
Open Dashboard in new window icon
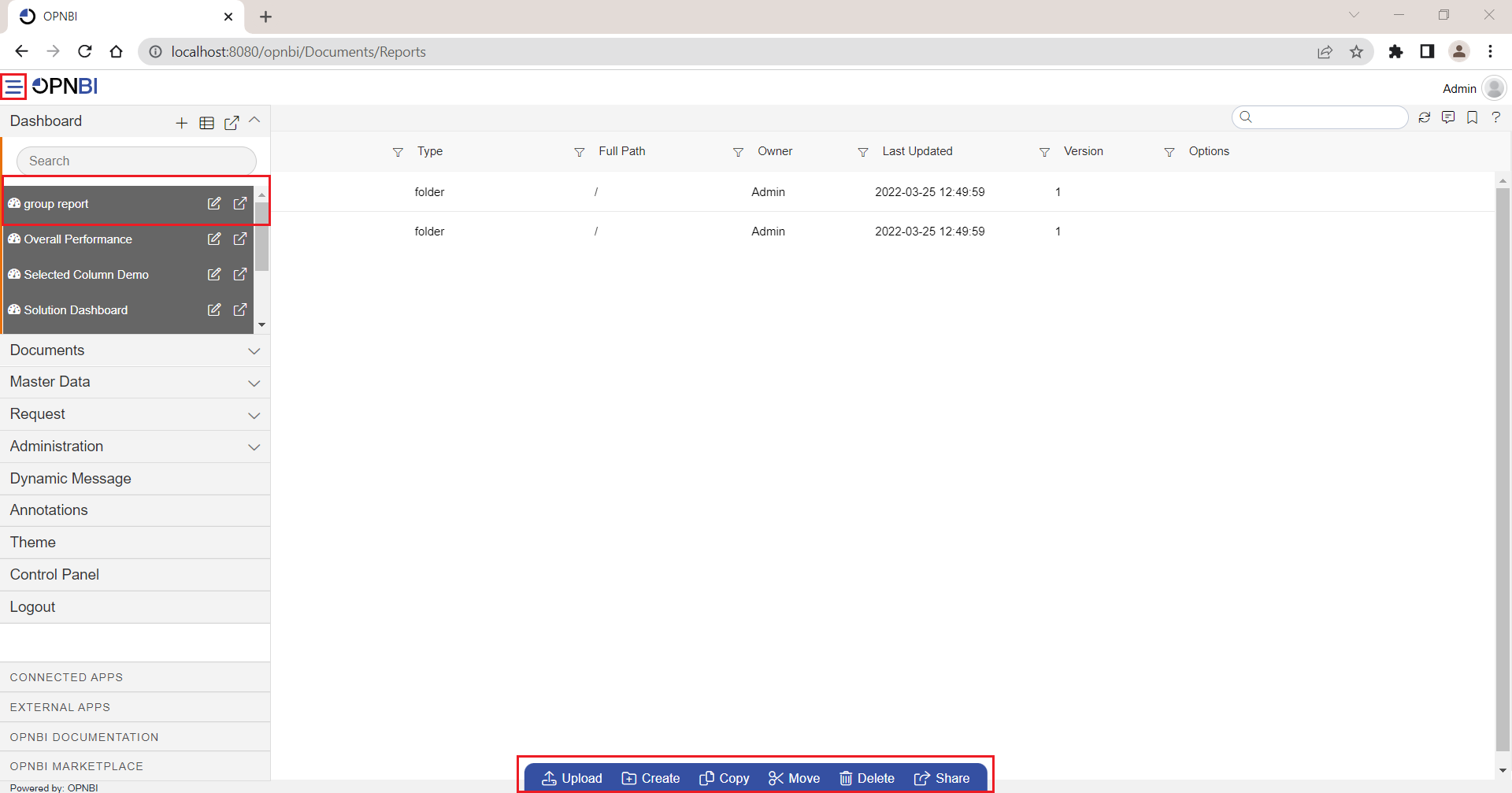(232, 123)
